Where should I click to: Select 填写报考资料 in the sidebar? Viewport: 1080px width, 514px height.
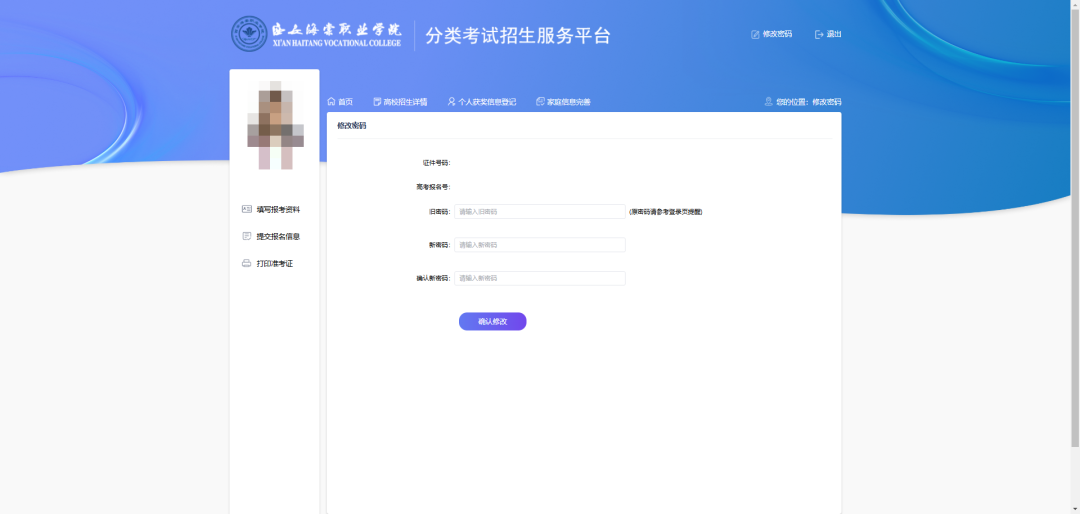tap(271, 209)
